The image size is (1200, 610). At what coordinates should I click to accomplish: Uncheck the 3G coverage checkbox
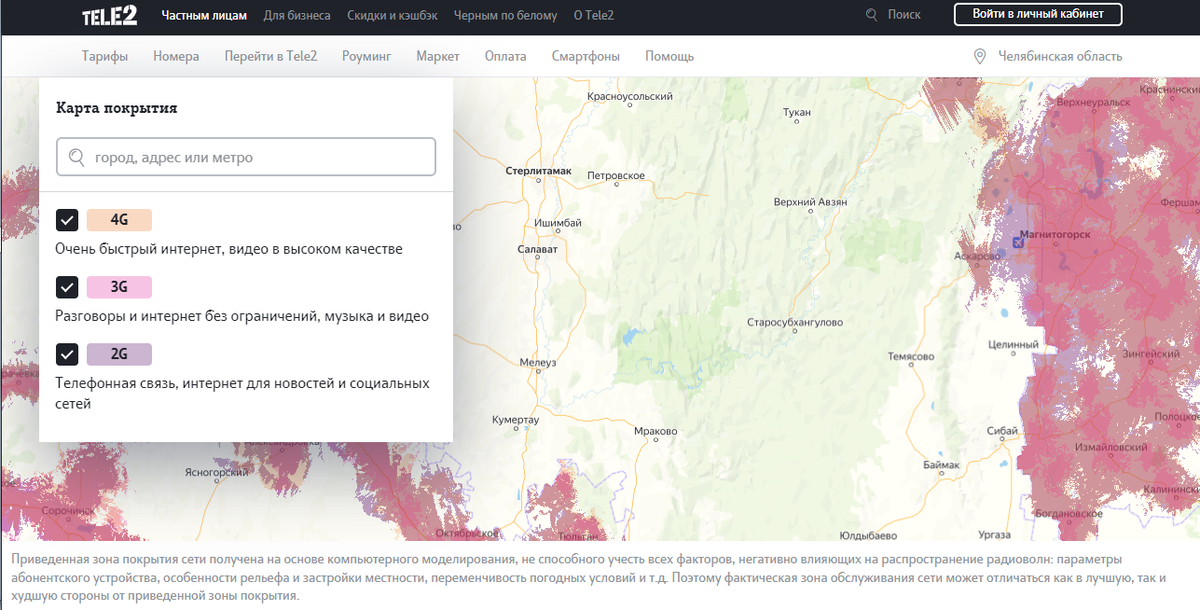coord(67,287)
